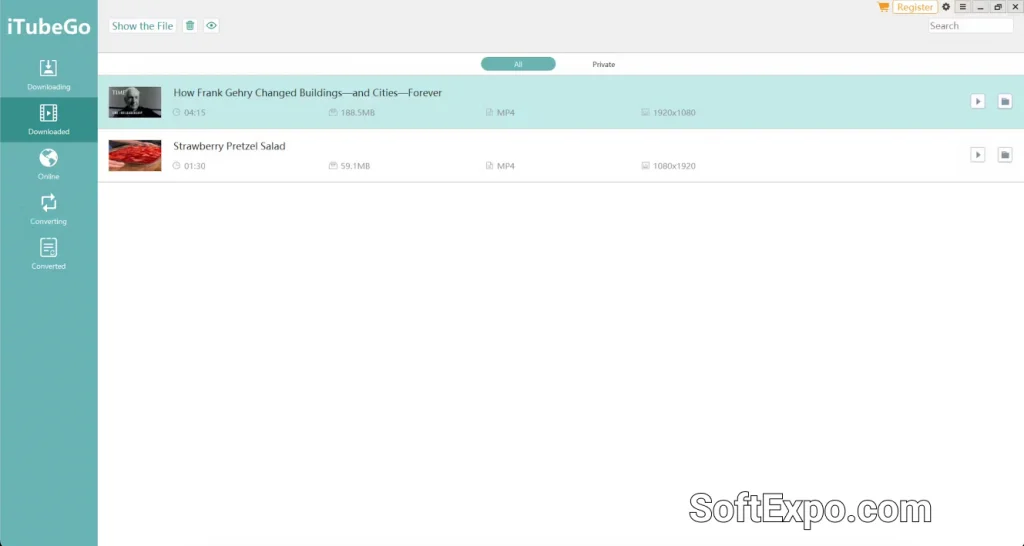Click the 04:15 duration text

[x=195, y=112]
